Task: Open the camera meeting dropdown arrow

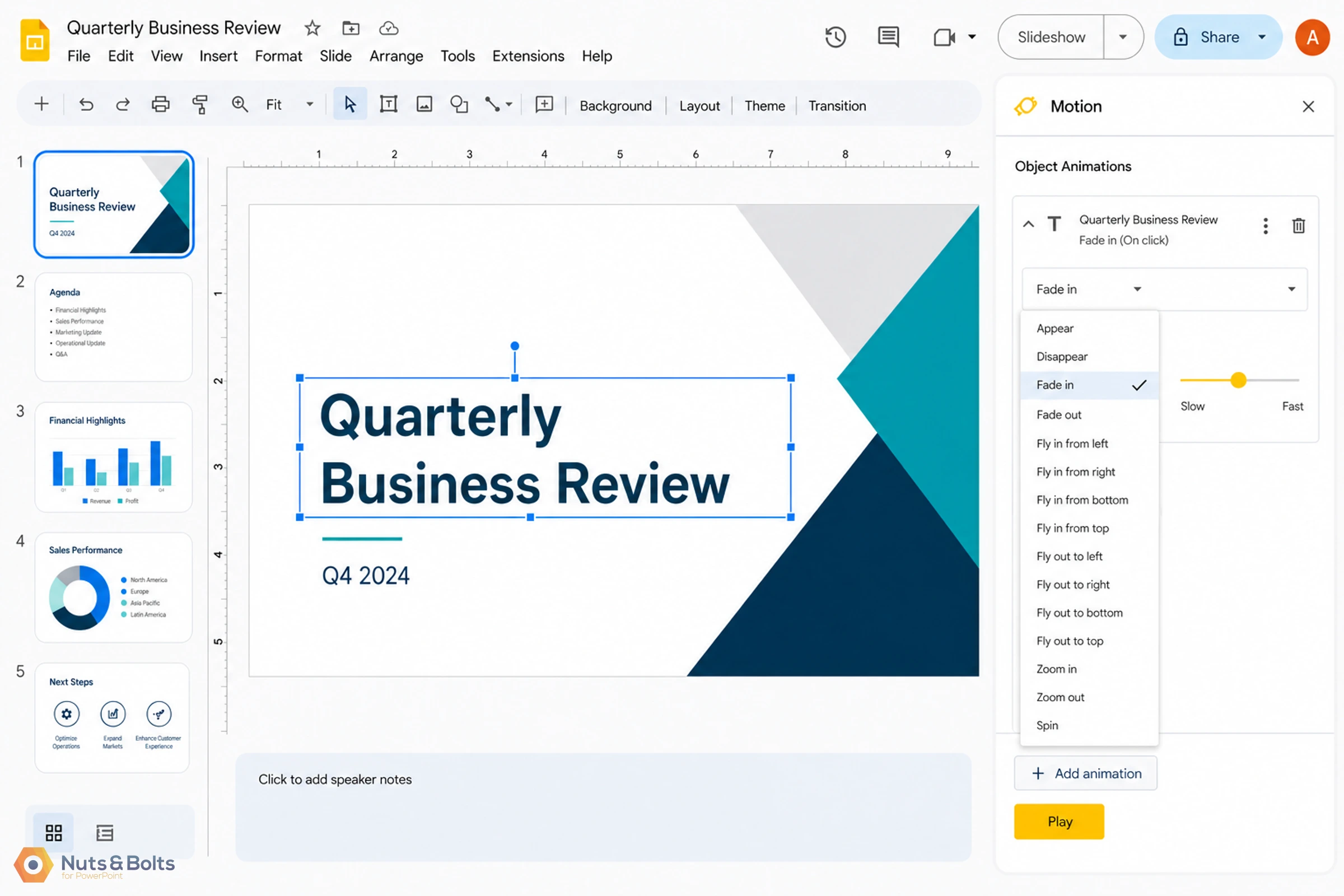Action: tap(972, 38)
